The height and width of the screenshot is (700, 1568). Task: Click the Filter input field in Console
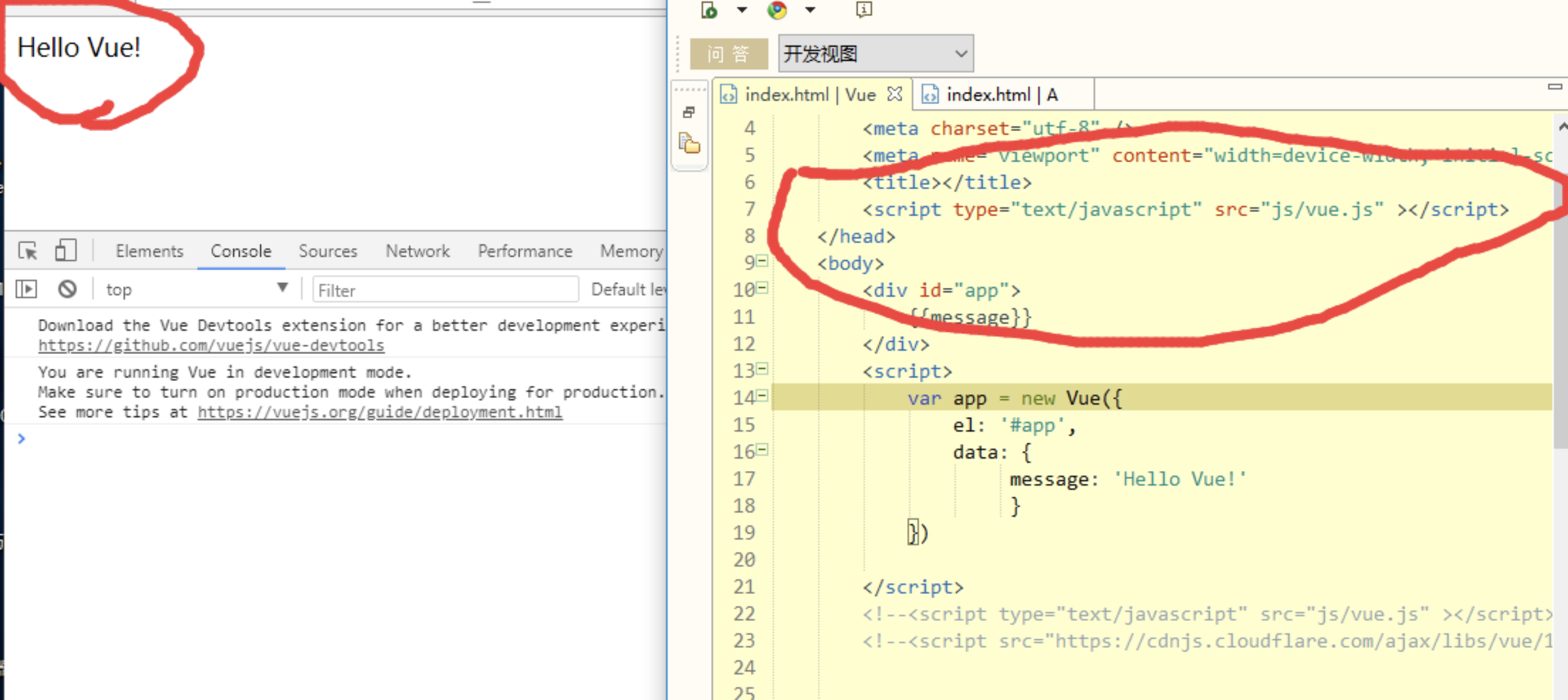point(445,290)
